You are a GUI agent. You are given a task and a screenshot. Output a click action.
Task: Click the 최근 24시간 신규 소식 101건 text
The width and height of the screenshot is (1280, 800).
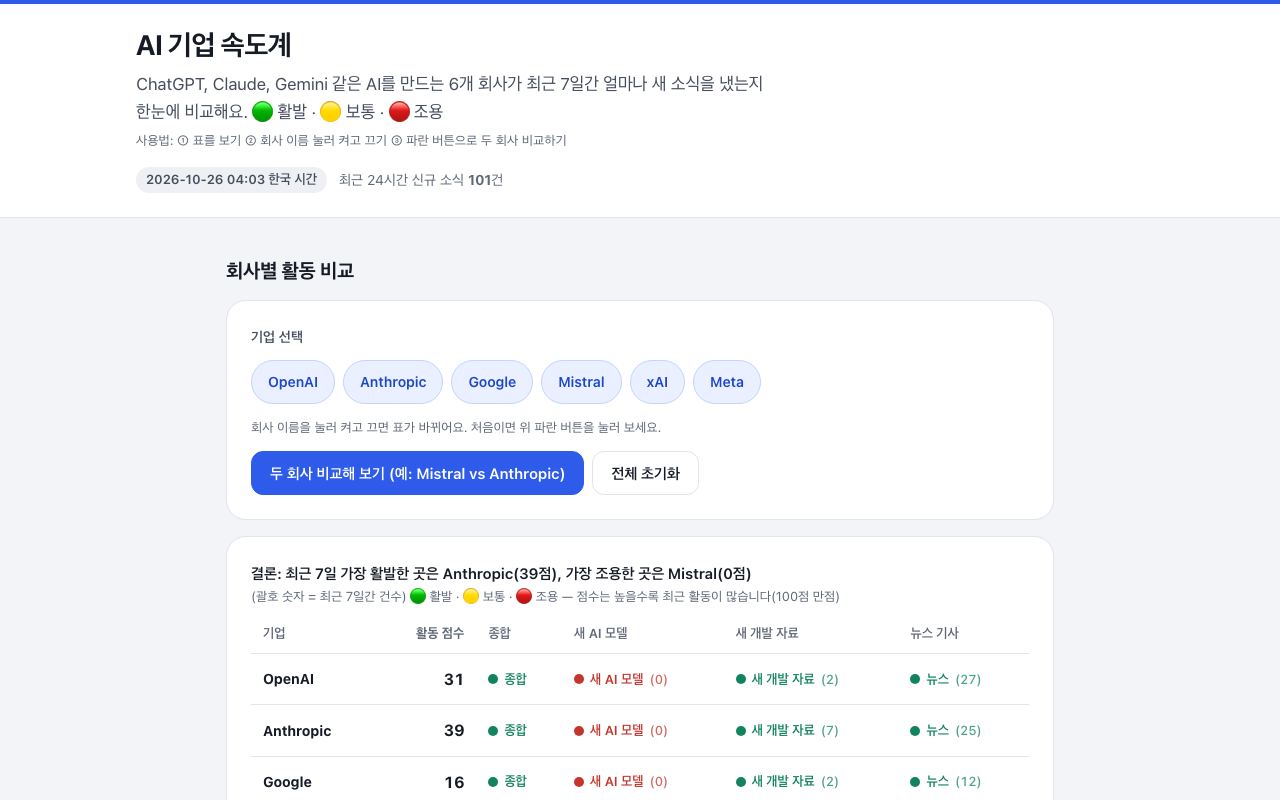click(x=421, y=180)
